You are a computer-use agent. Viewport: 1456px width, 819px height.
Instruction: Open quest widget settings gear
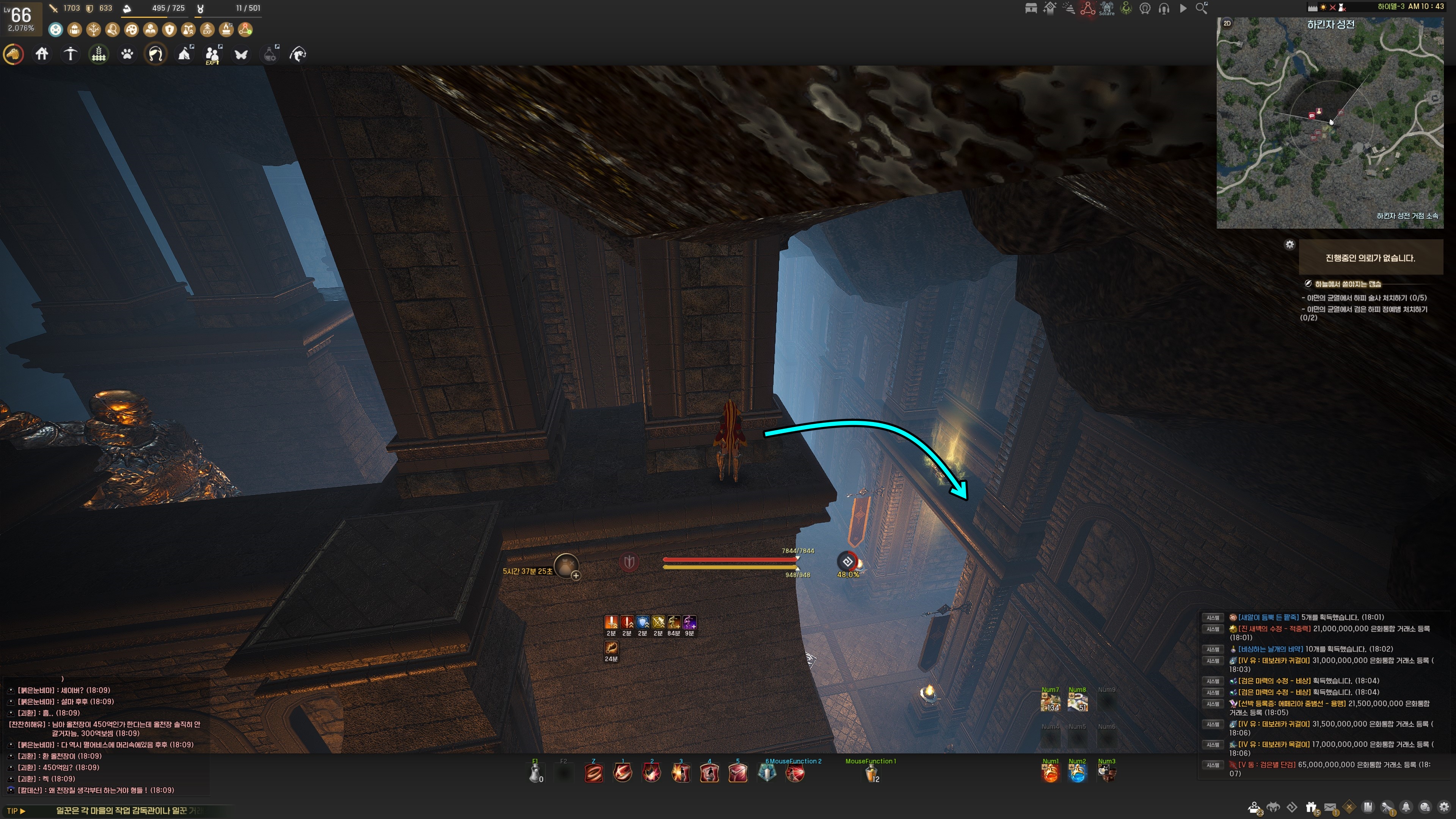1289,245
